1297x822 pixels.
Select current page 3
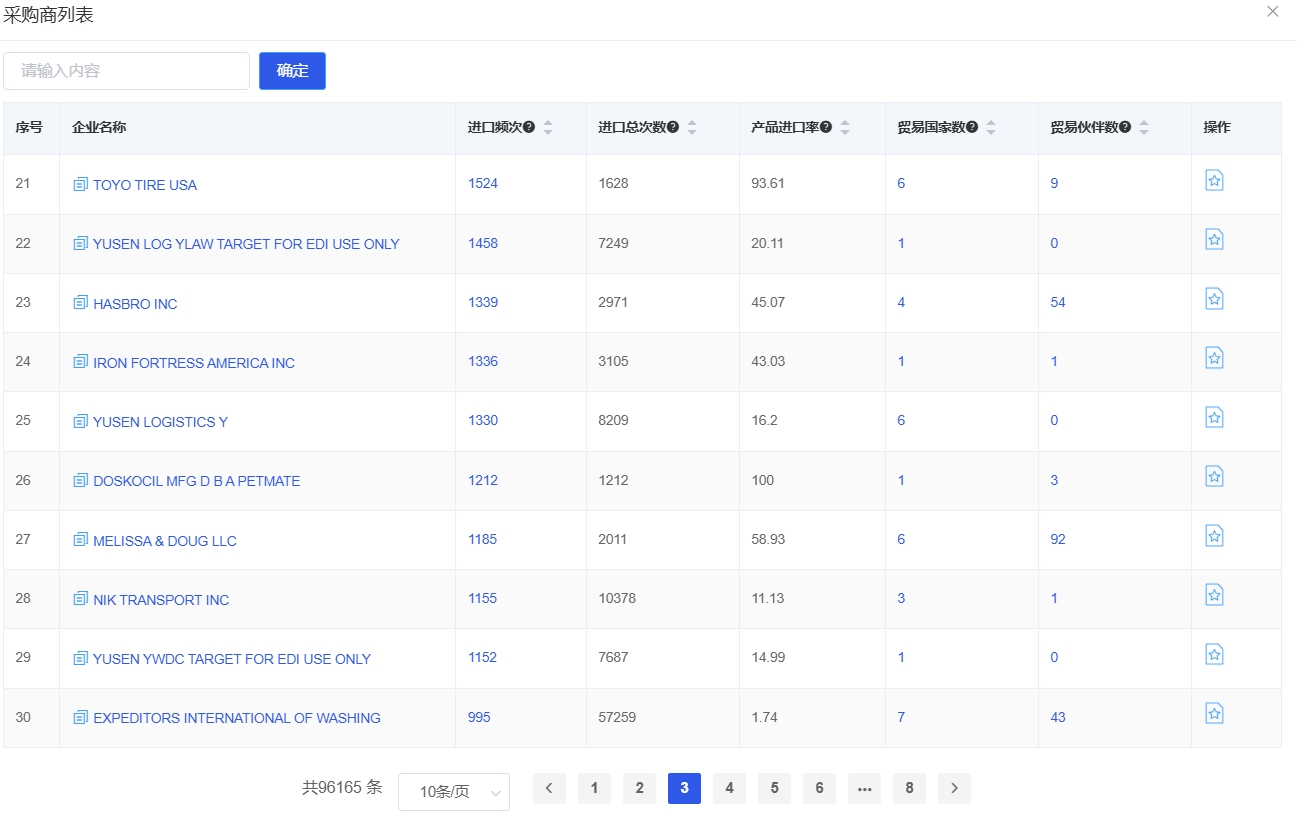pos(684,788)
